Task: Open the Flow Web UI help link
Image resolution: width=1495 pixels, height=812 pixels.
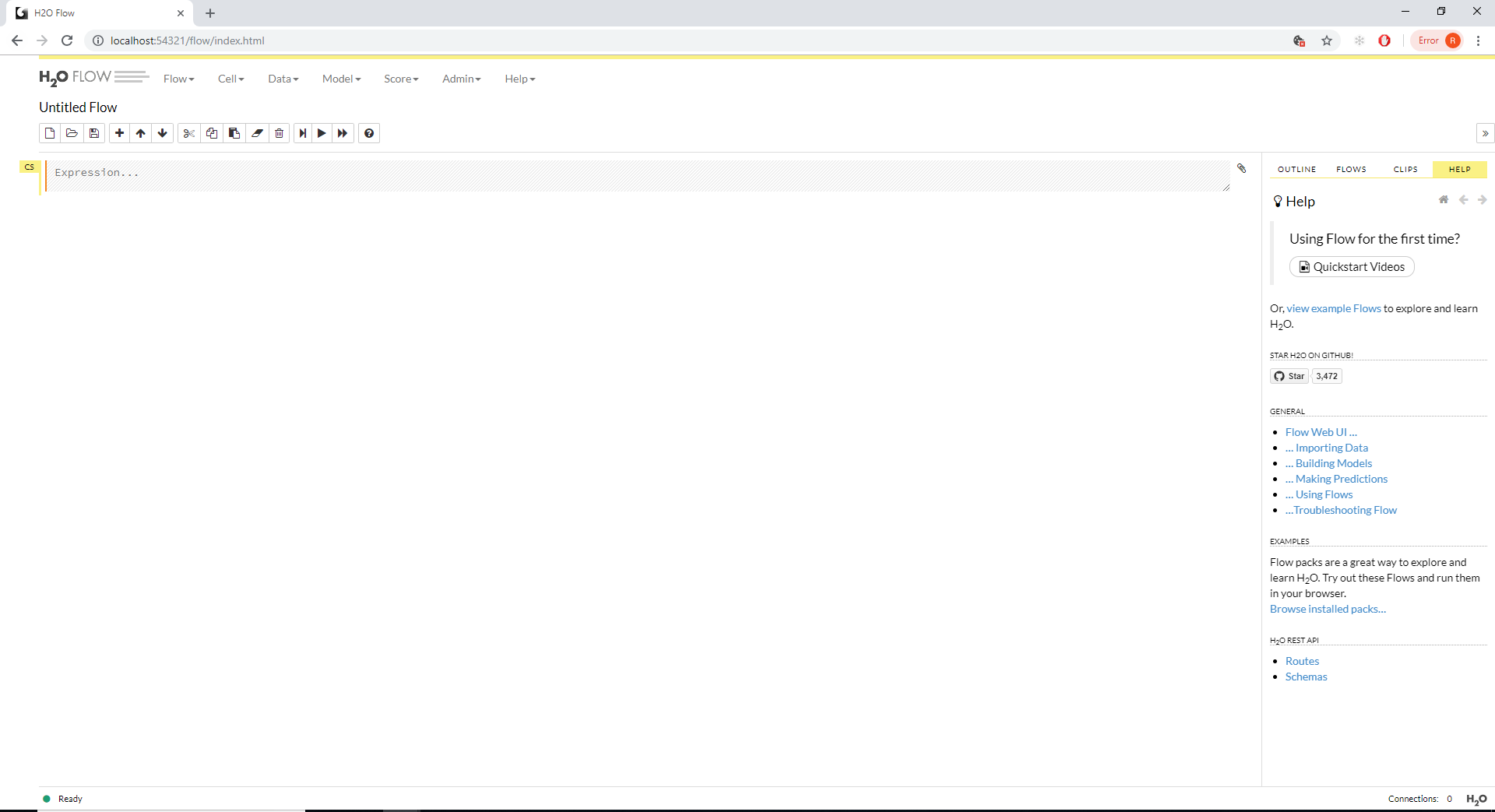Action: click(1321, 432)
